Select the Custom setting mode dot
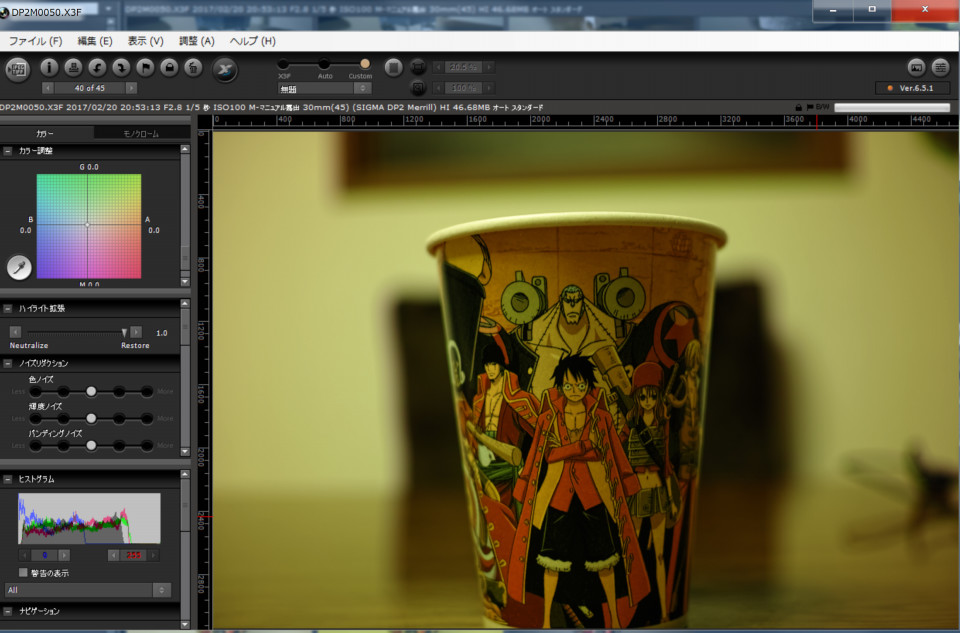Viewport: 960px width, 633px height. [x=365, y=64]
